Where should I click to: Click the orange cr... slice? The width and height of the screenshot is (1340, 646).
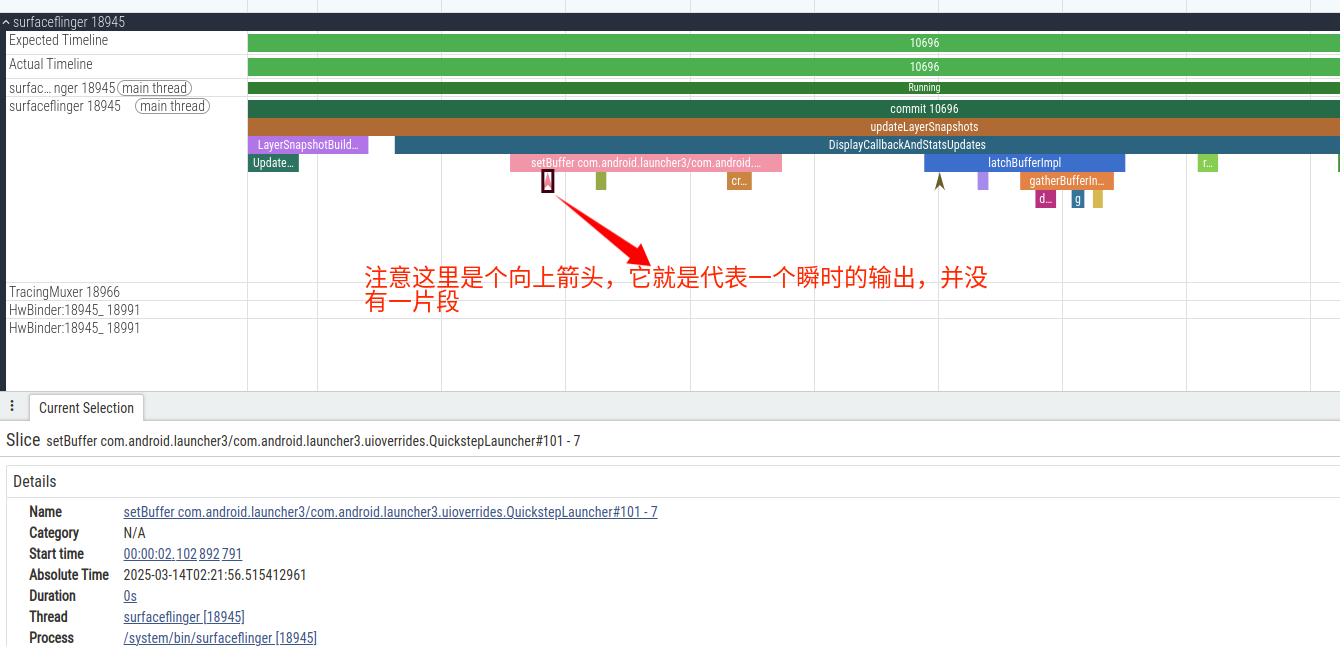tap(739, 181)
